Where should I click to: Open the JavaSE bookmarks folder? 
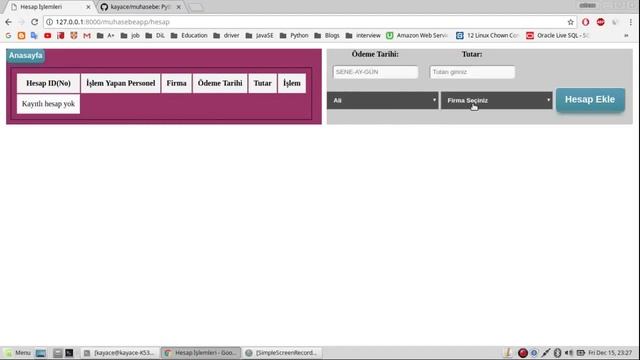(x=260, y=36)
